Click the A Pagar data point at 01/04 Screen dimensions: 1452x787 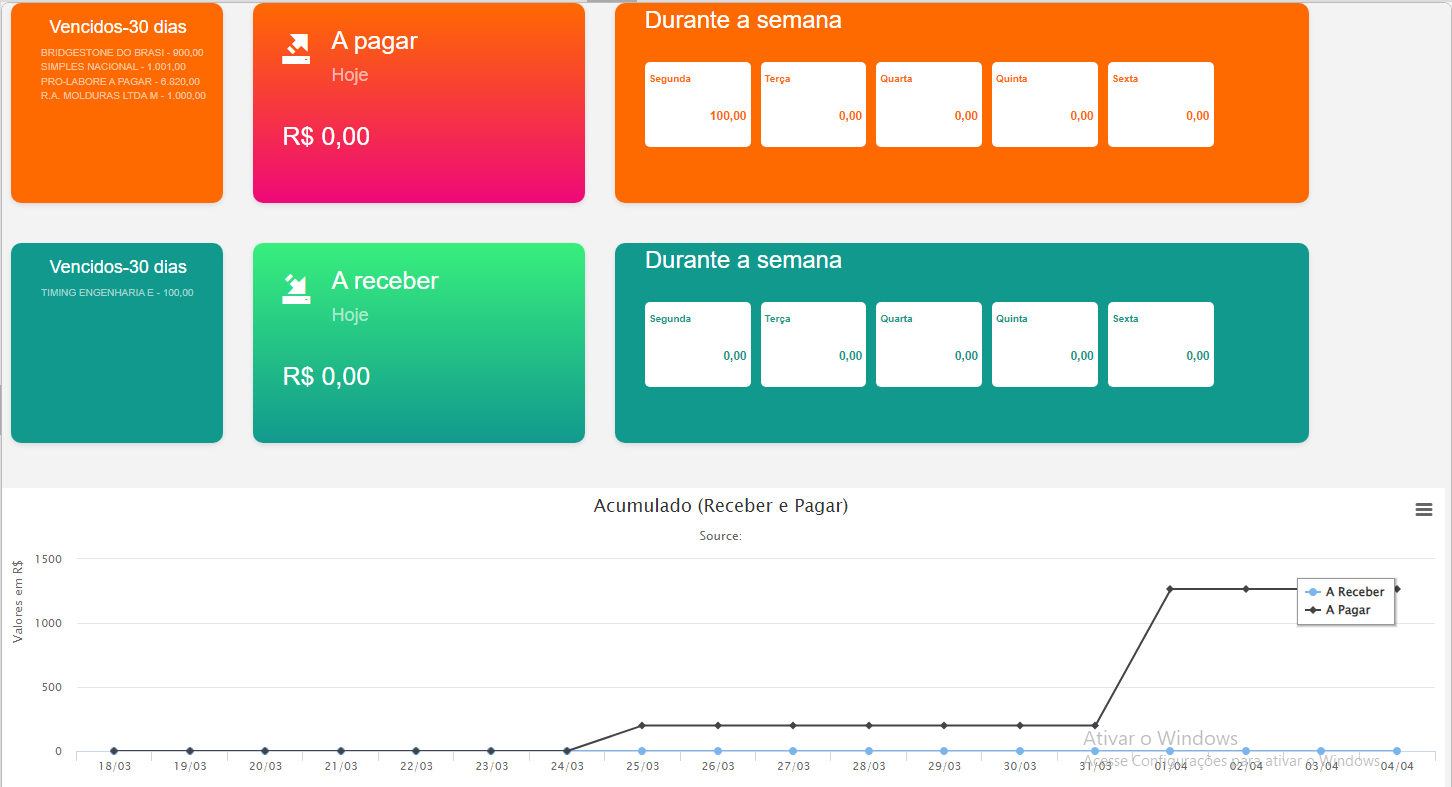[1170, 589]
